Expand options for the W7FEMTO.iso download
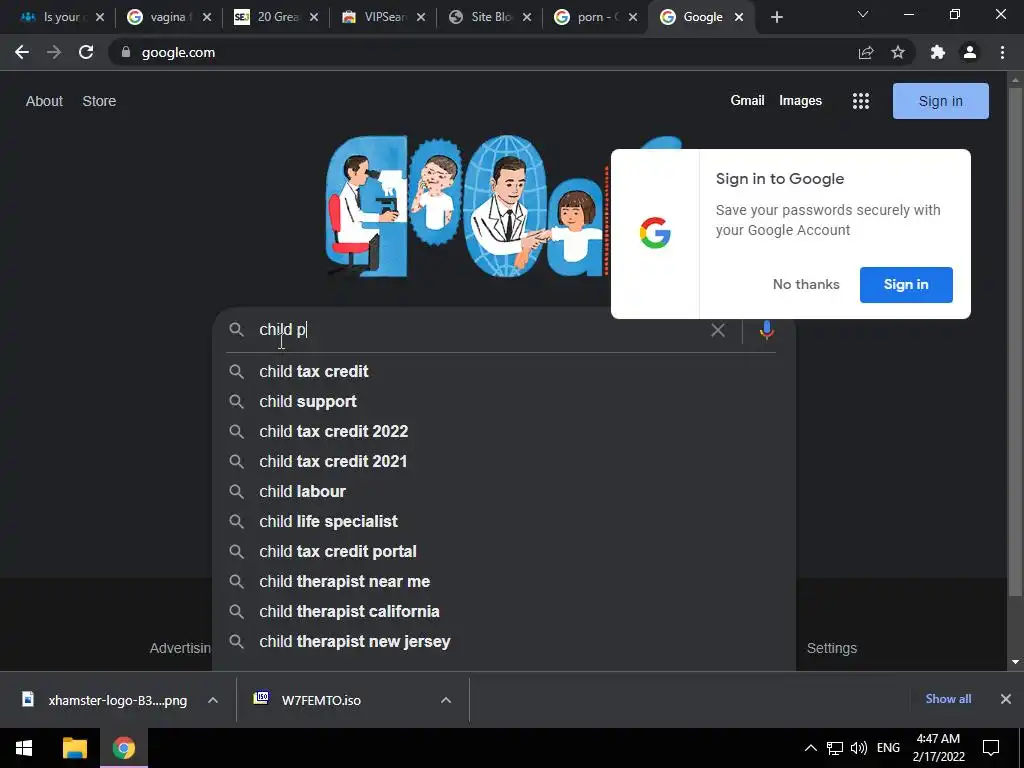The height and width of the screenshot is (768, 1024). [446, 700]
